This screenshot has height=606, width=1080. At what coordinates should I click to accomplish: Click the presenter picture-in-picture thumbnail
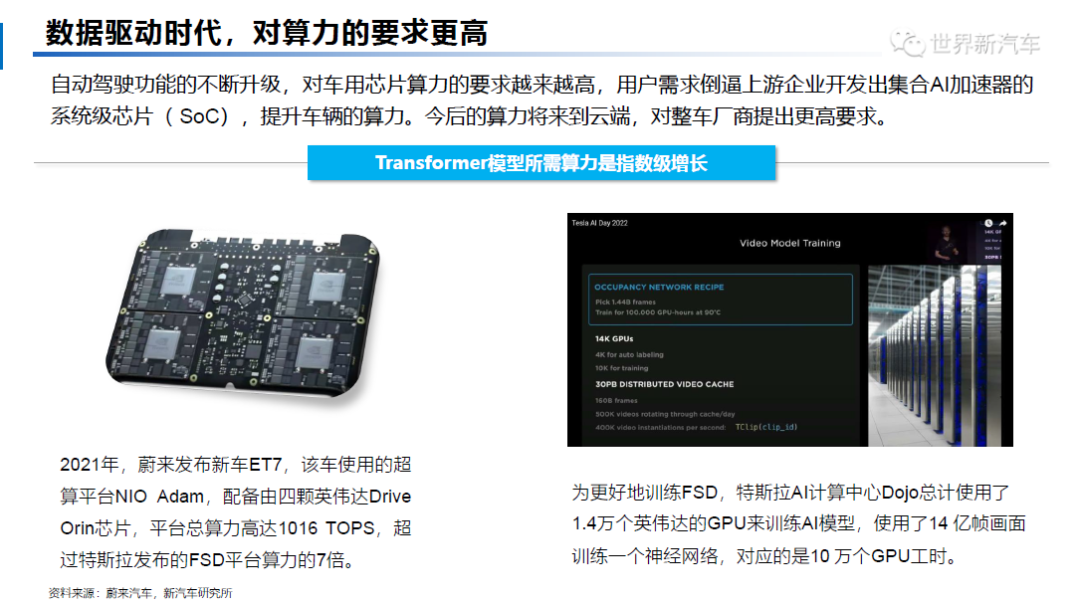point(955,240)
